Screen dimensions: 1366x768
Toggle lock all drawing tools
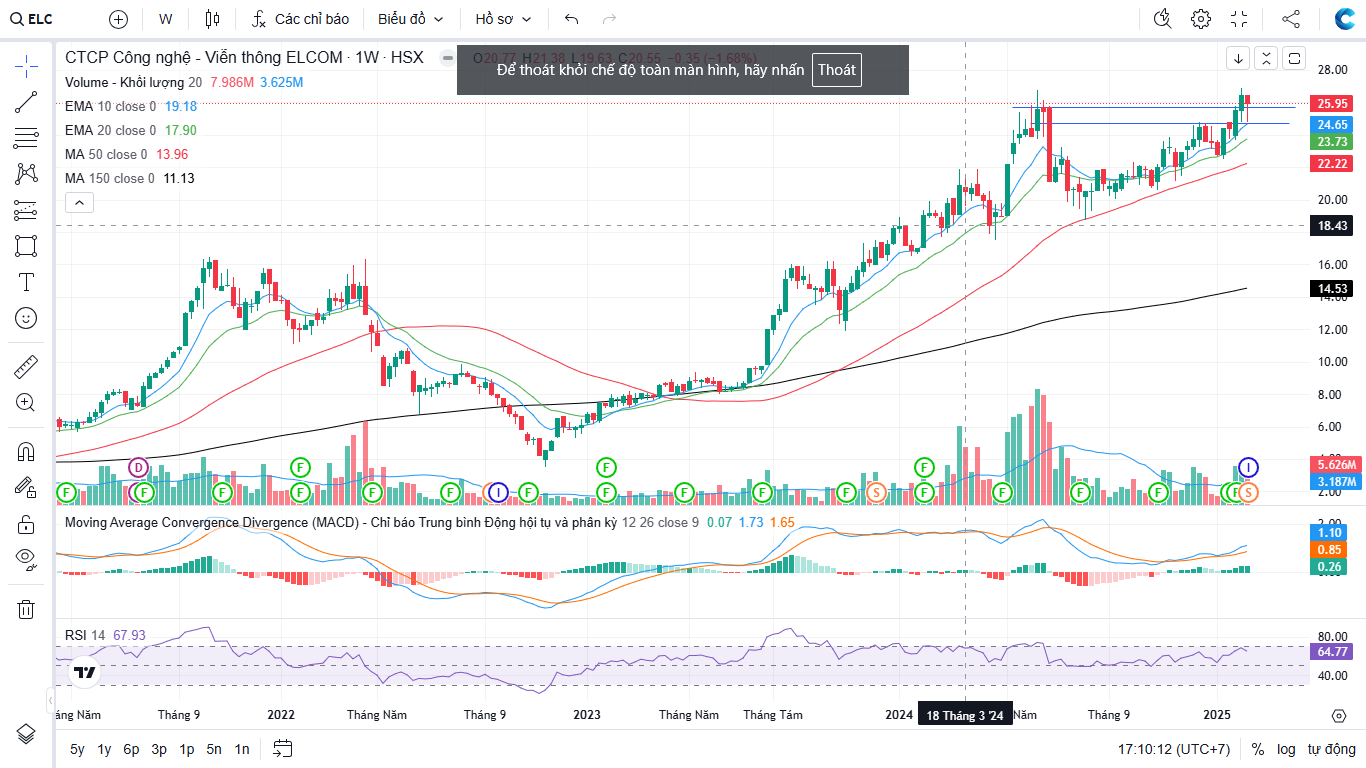click(x=26, y=523)
